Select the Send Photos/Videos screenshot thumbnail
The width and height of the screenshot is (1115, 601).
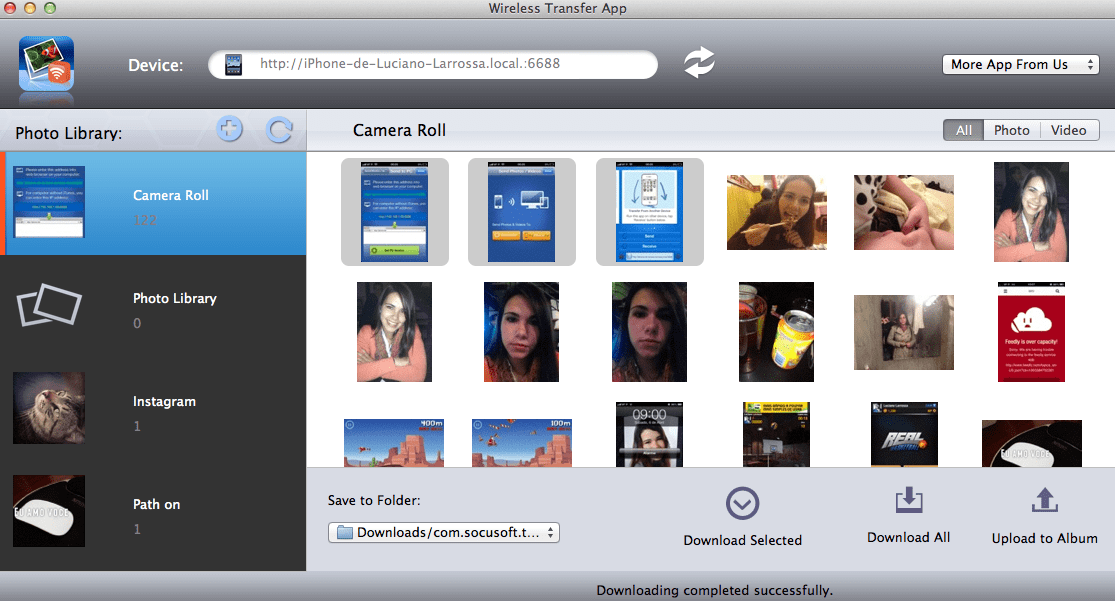point(521,212)
